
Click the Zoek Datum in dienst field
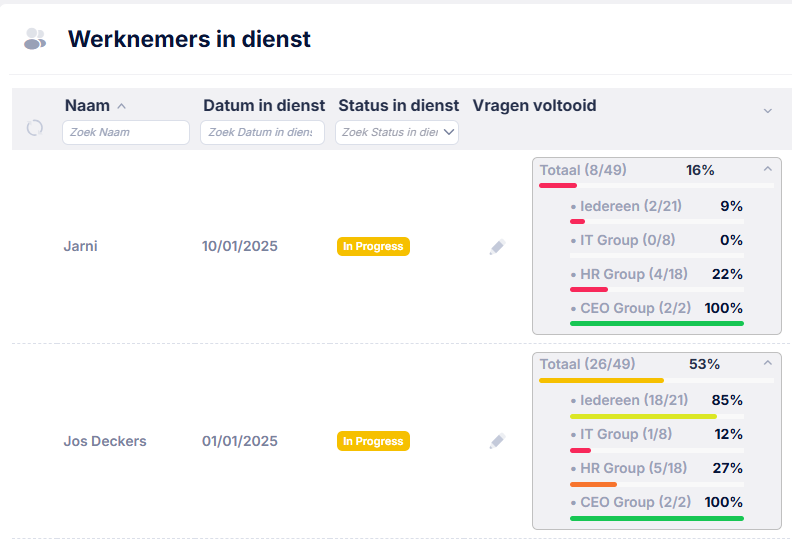tap(262, 132)
